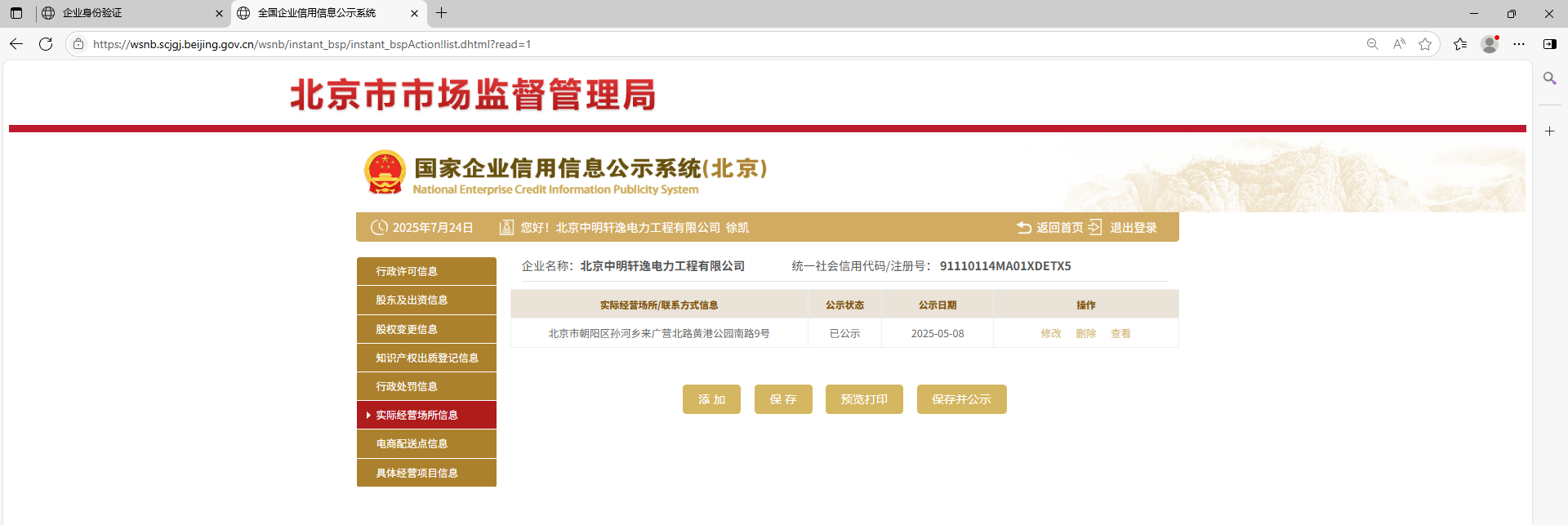
Task: Open browser profile avatar
Action: pyautogui.click(x=1490, y=44)
